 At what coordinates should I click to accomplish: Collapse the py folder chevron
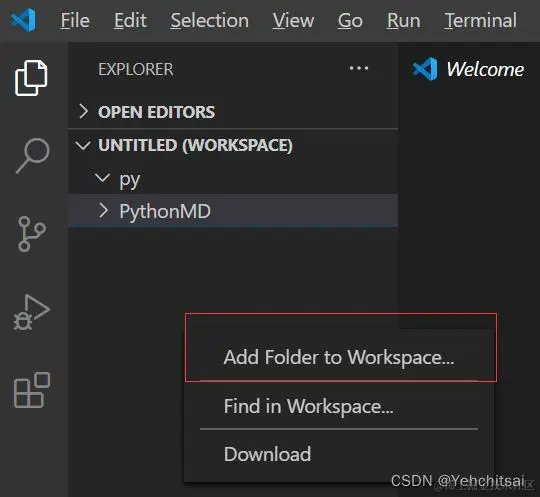(x=102, y=178)
